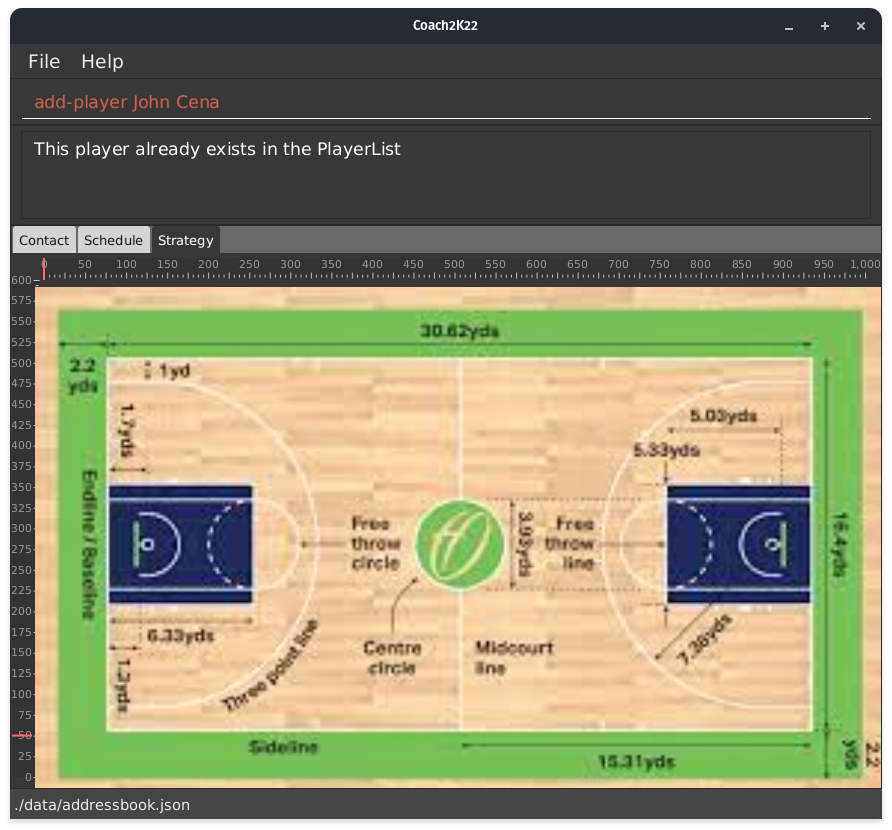Open the Help menu
This screenshot has height=830, width=892.
[x=102, y=61]
